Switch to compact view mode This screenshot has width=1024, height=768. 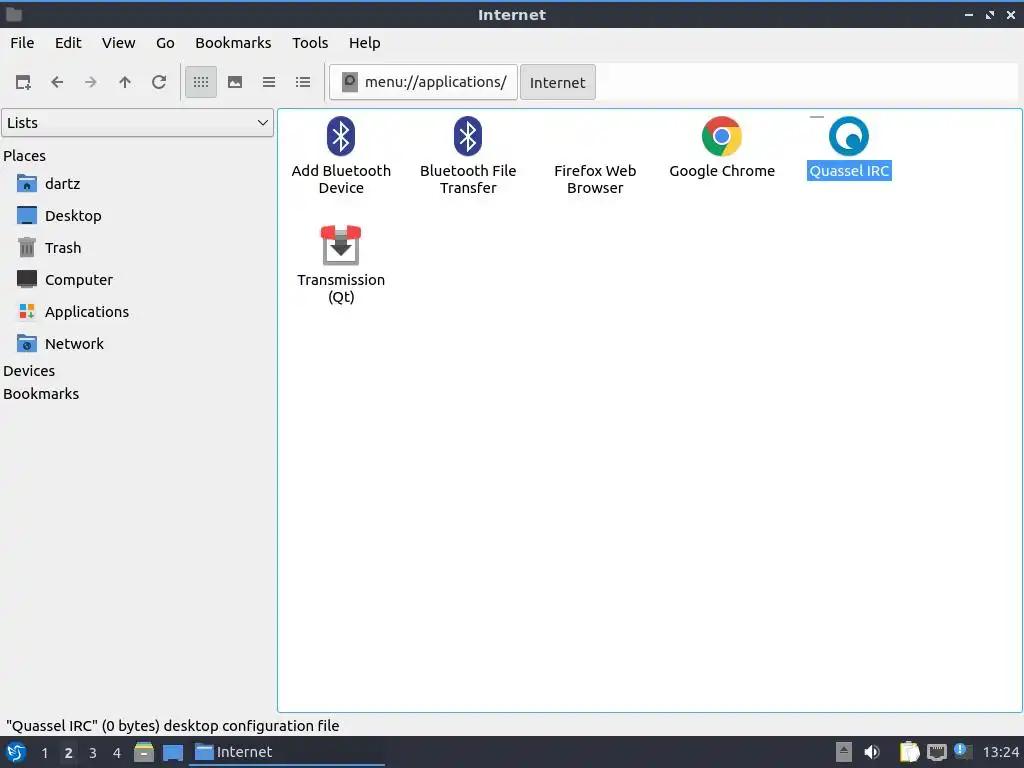point(269,82)
